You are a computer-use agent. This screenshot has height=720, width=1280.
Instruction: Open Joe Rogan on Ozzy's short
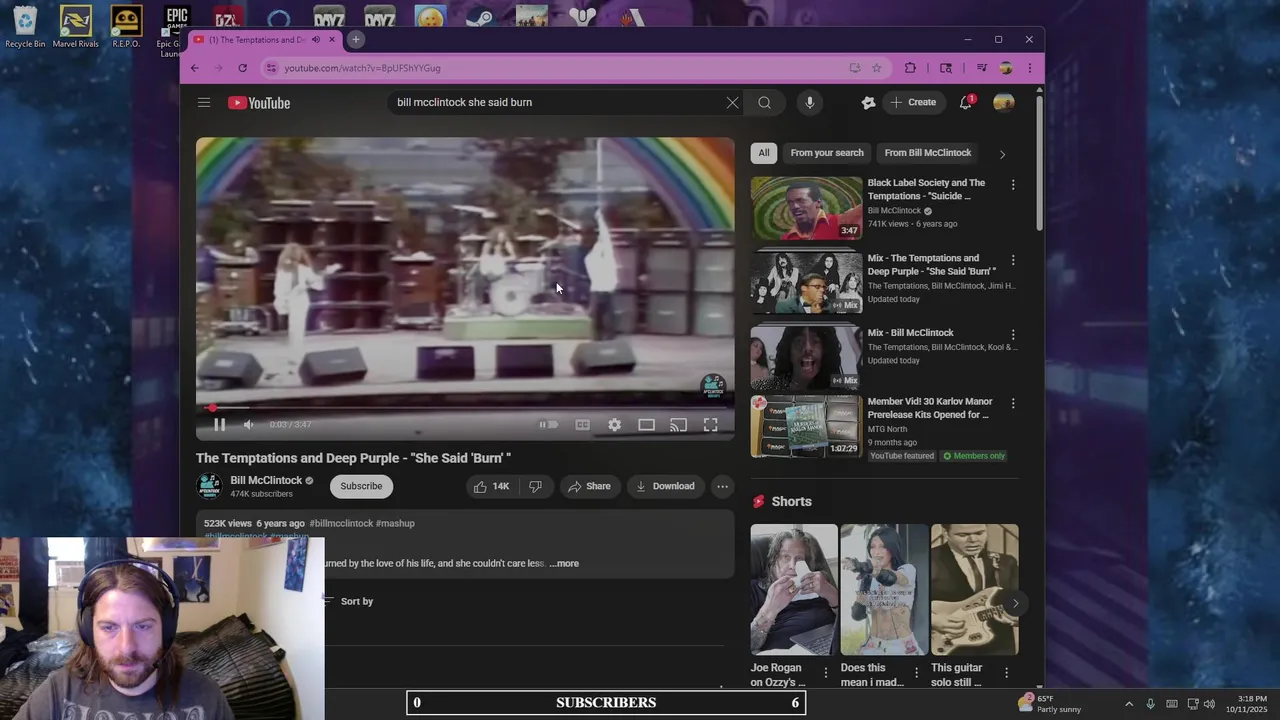pyautogui.click(x=794, y=589)
